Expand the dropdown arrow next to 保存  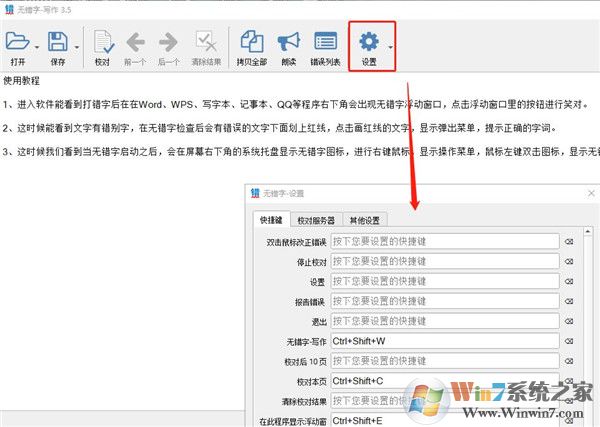(x=77, y=47)
